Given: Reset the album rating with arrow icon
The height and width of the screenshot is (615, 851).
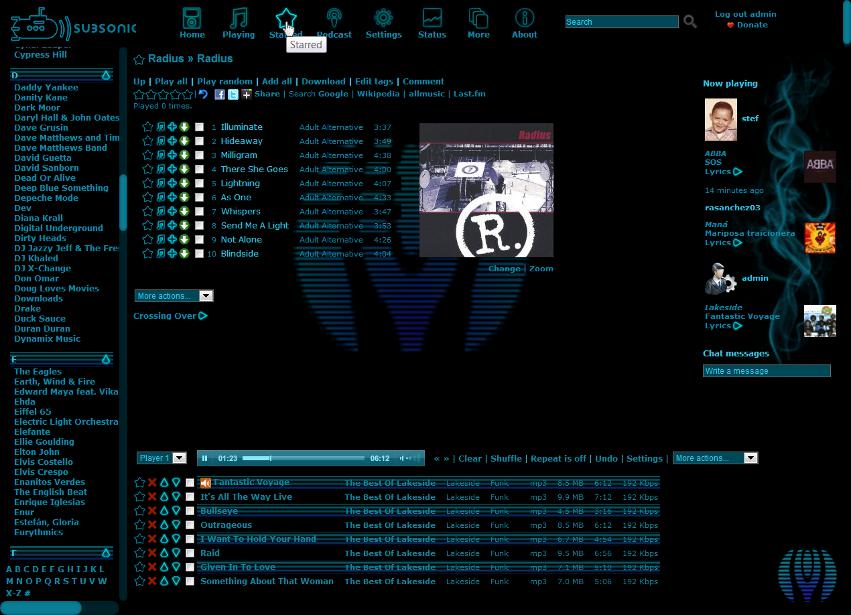Looking at the screenshot, I should 203,94.
